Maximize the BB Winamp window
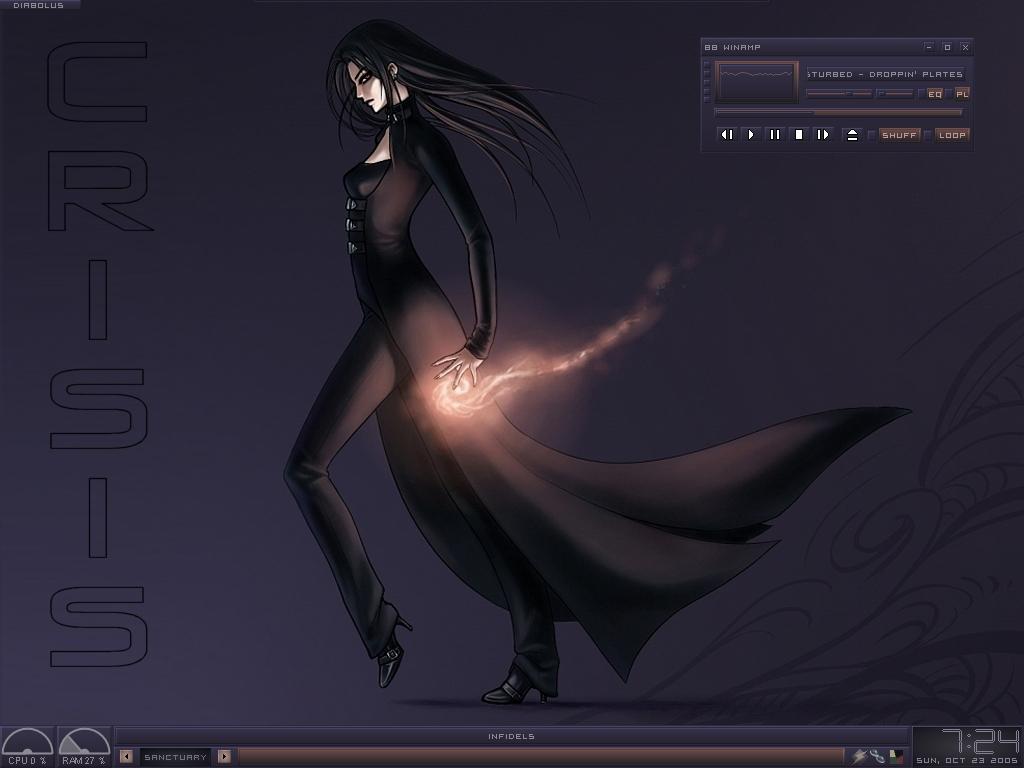The image size is (1024, 768). tap(948, 47)
